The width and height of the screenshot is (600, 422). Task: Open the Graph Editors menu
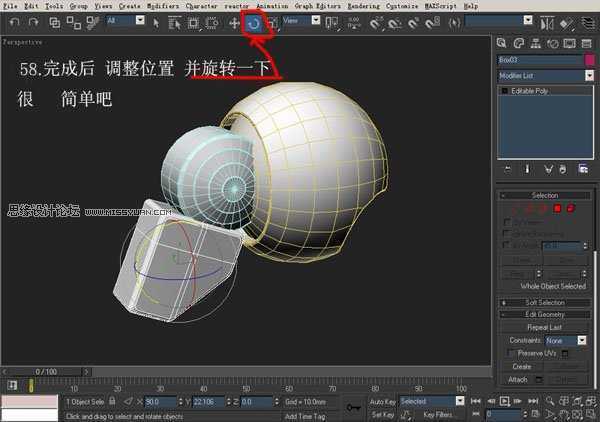318,6
